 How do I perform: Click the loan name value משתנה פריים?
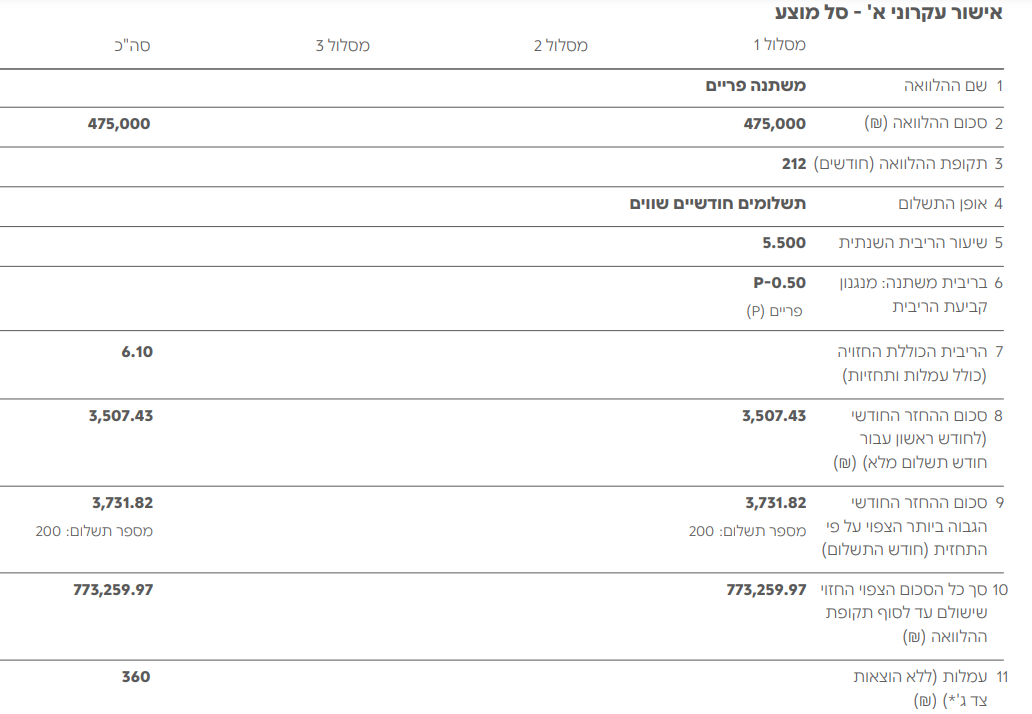pos(755,86)
